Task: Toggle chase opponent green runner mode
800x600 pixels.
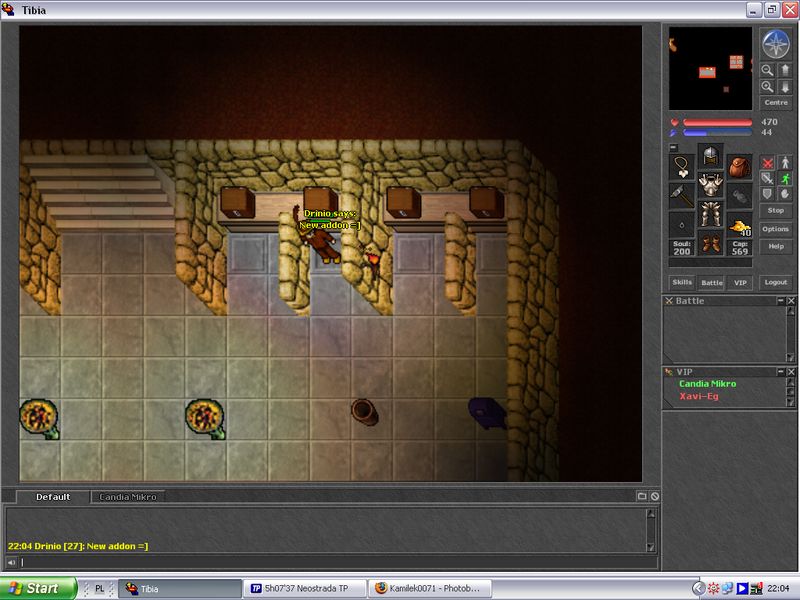Action: coord(785,178)
